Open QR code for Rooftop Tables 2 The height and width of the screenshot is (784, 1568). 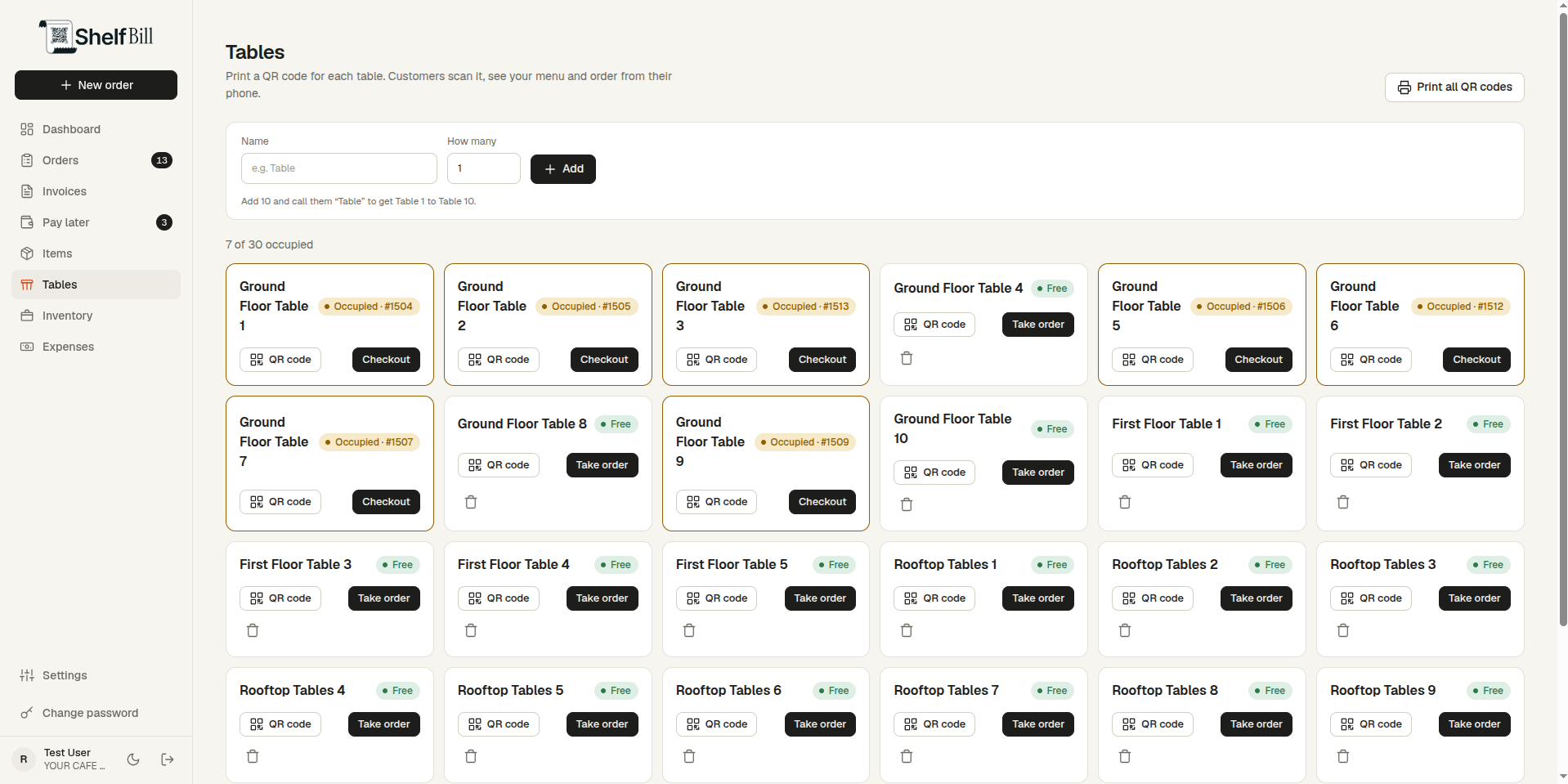point(1153,598)
